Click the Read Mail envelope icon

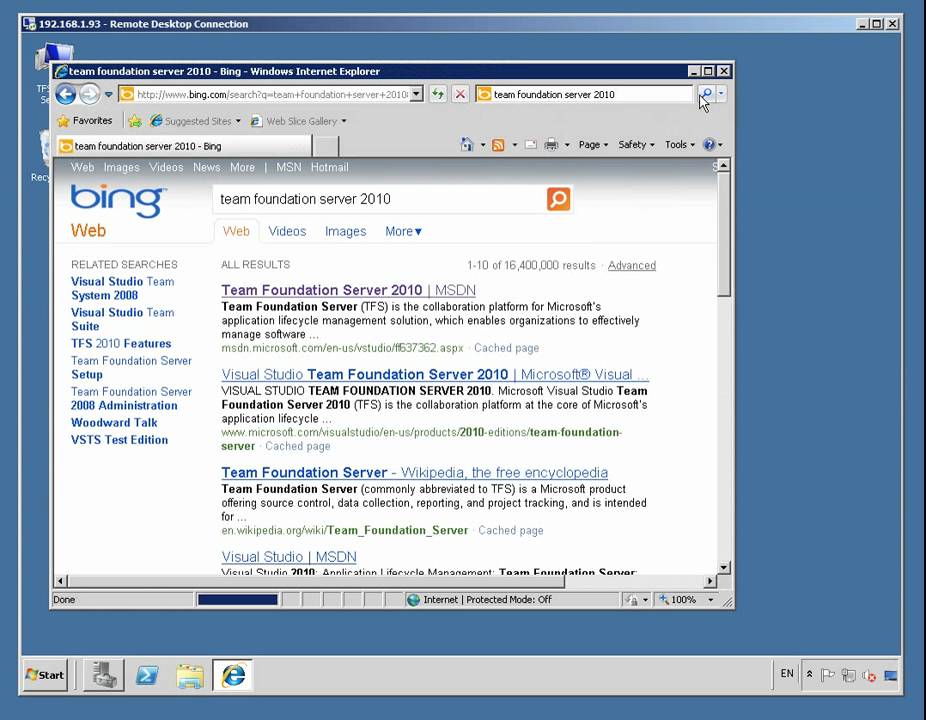[x=530, y=145]
